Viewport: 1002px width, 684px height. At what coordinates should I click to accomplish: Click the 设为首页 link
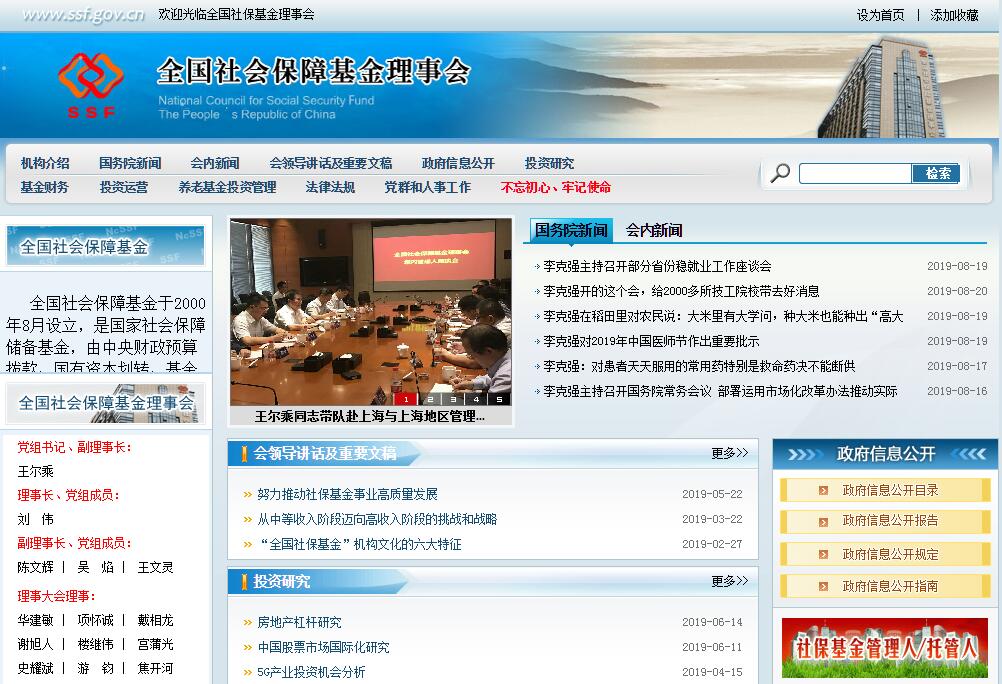[x=880, y=15]
